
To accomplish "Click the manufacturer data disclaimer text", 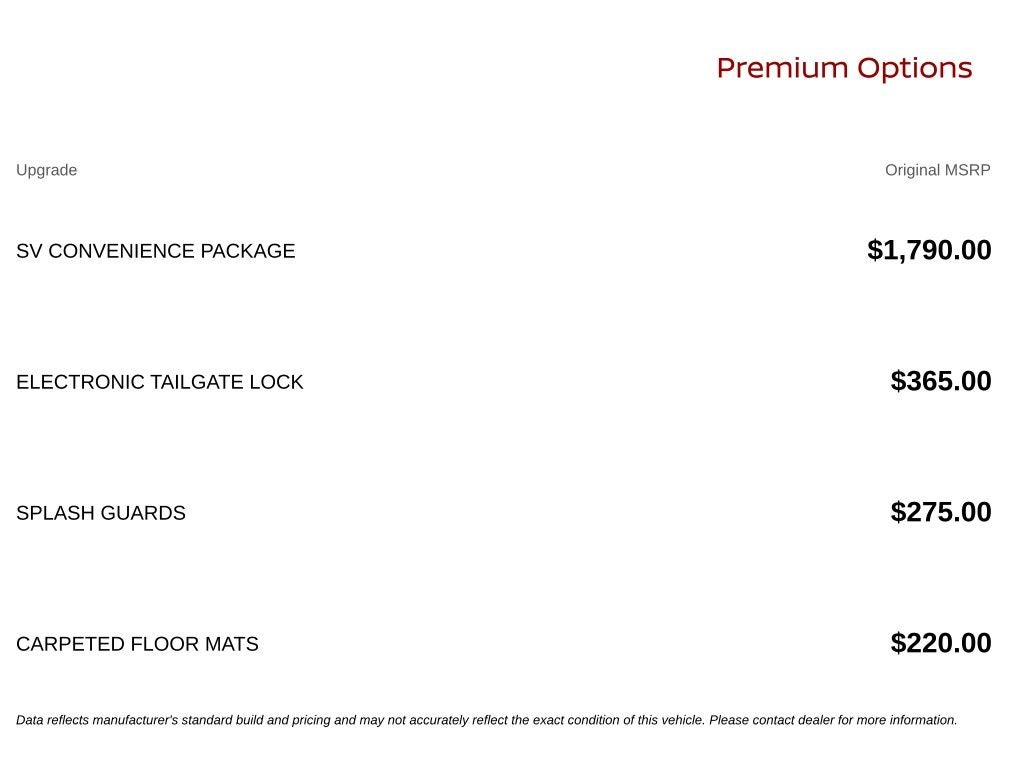I will click(x=487, y=720).
